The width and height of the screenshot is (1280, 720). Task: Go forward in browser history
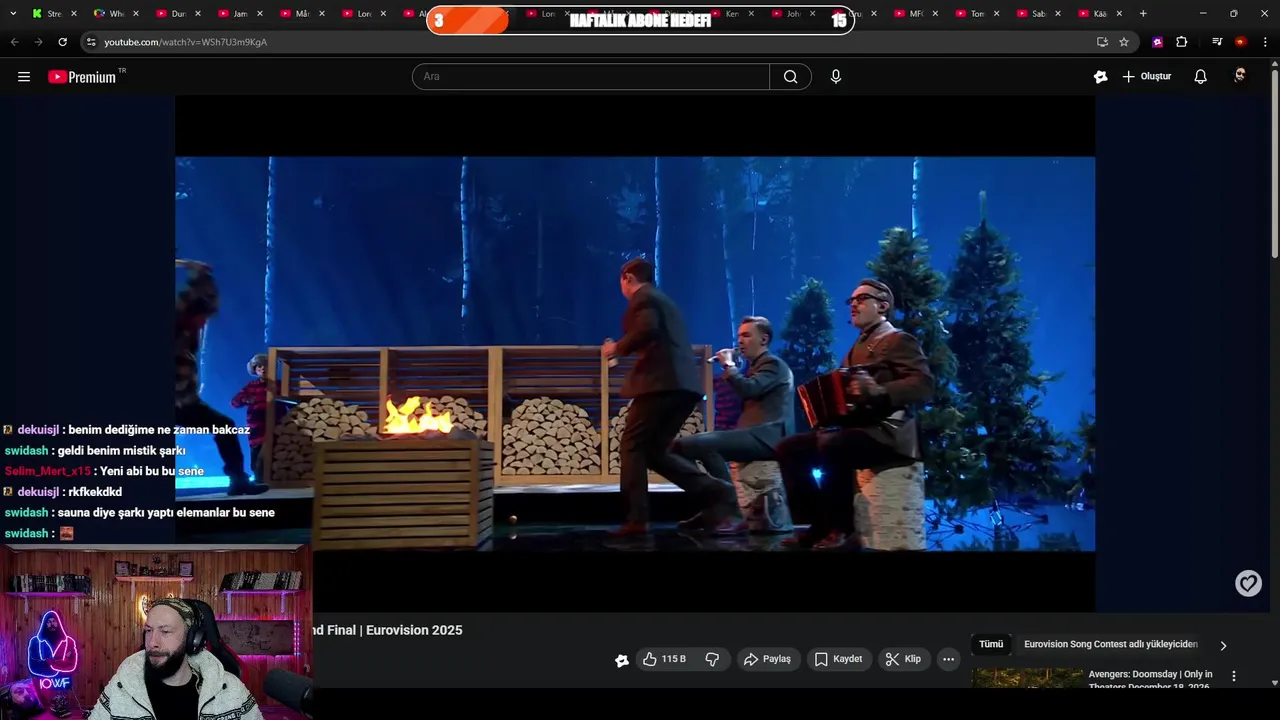(x=38, y=42)
